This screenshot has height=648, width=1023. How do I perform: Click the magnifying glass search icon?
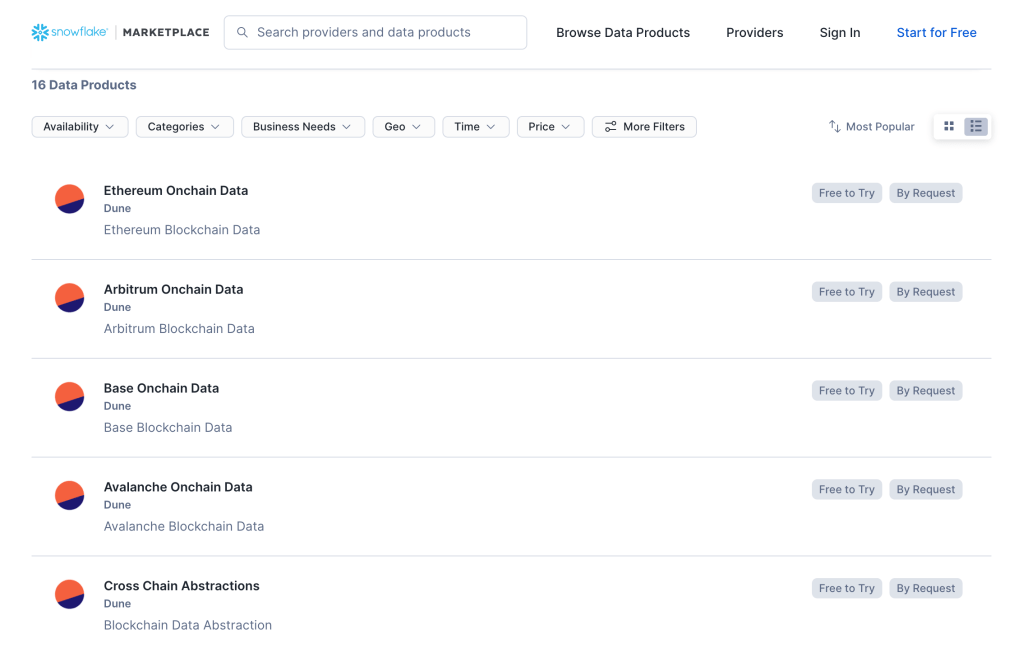(x=242, y=32)
